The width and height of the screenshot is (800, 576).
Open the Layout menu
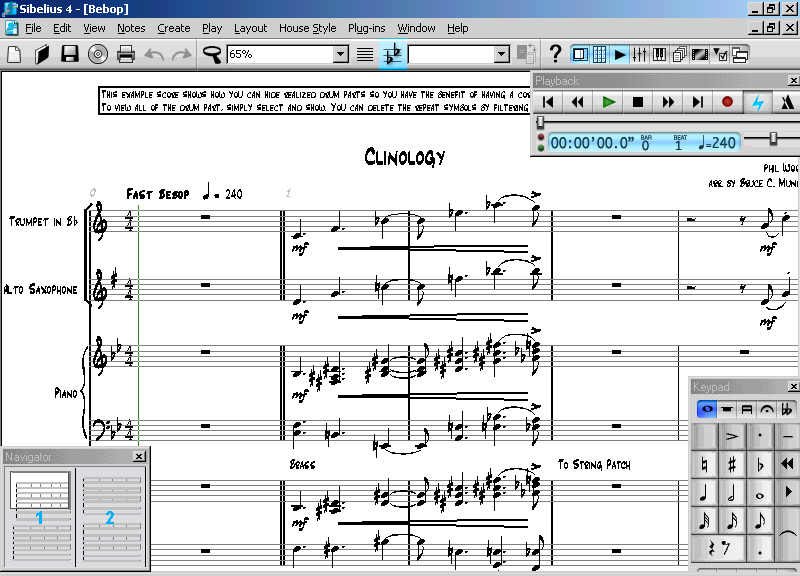click(x=251, y=28)
